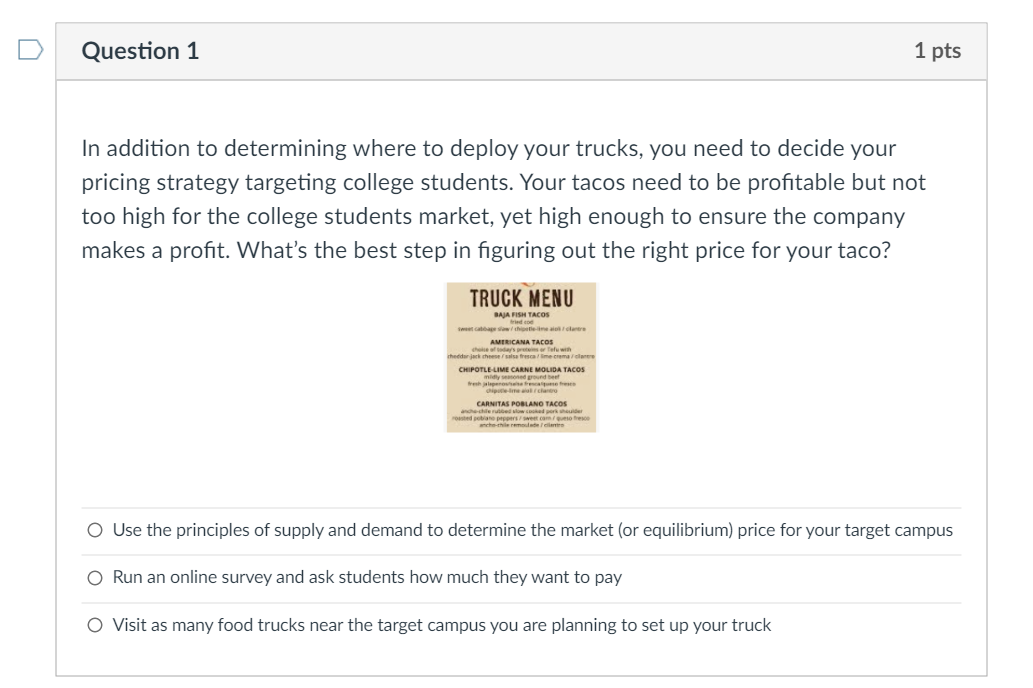This screenshot has width=1033, height=688.
Task: Click the Run an online survey answer text
Action: 363,578
